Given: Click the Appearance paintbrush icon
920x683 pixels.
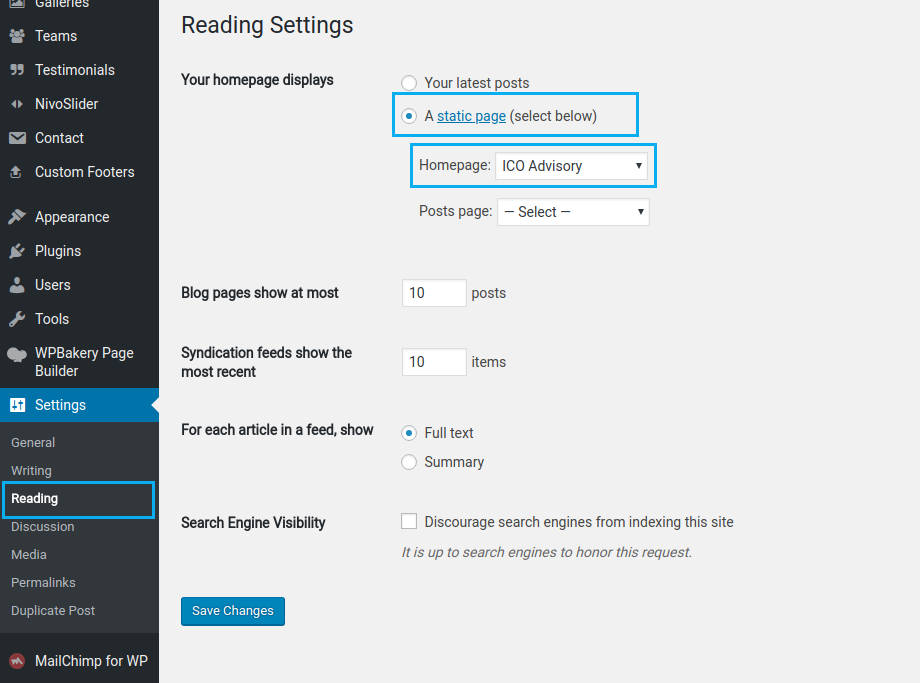Looking at the screenshot, I should click(17, 217).
